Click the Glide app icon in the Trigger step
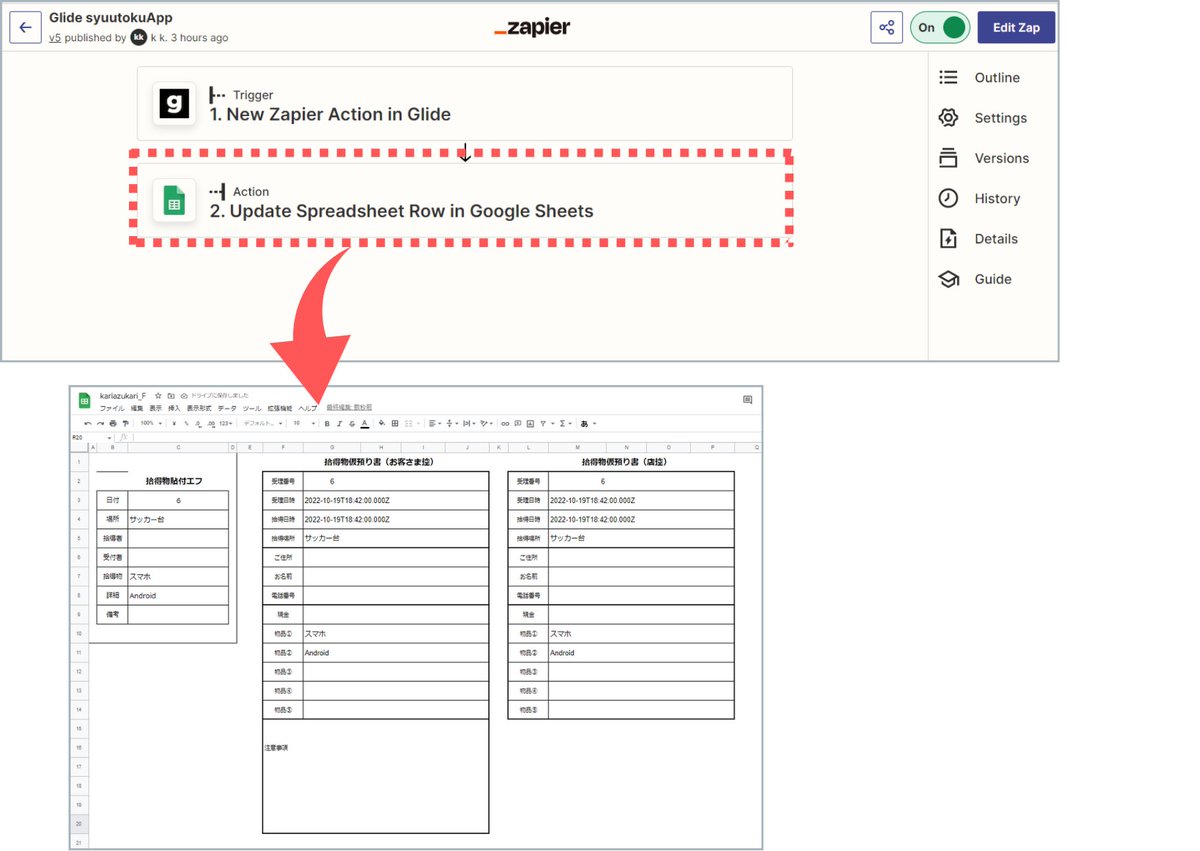Viewport: 1200px width, 851px height. (x=174, y=104)
